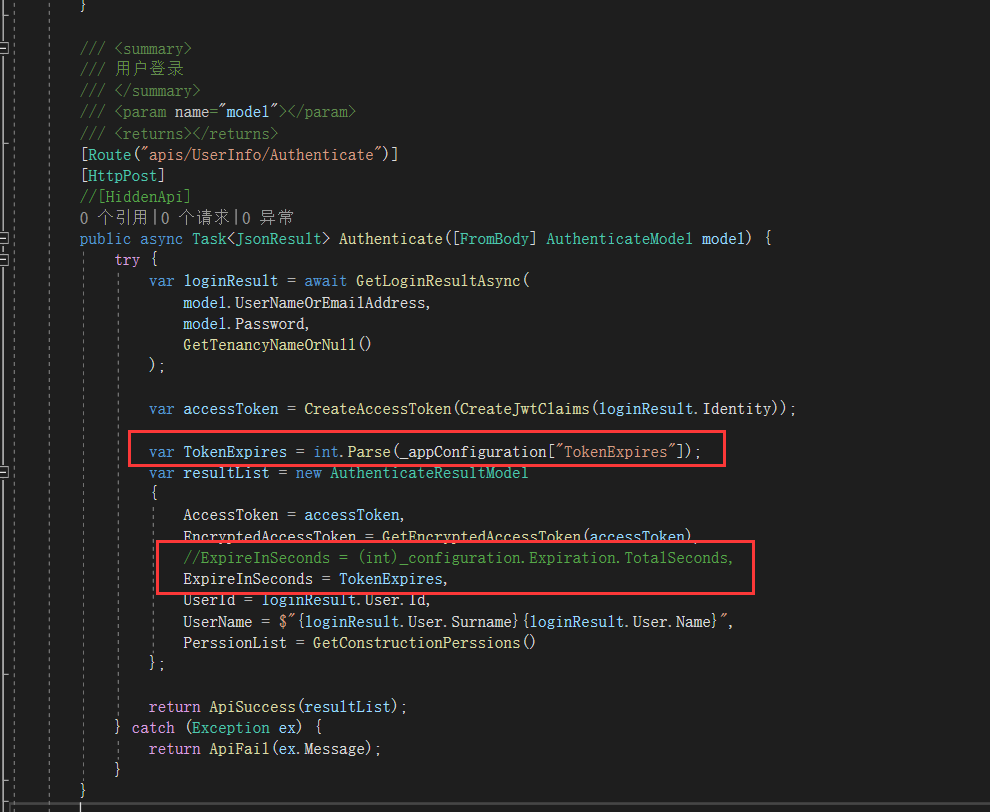Click the int.Parse call on the TokenExpires line
The height and width of the screenshot is (812, 990).
(352, 452)
